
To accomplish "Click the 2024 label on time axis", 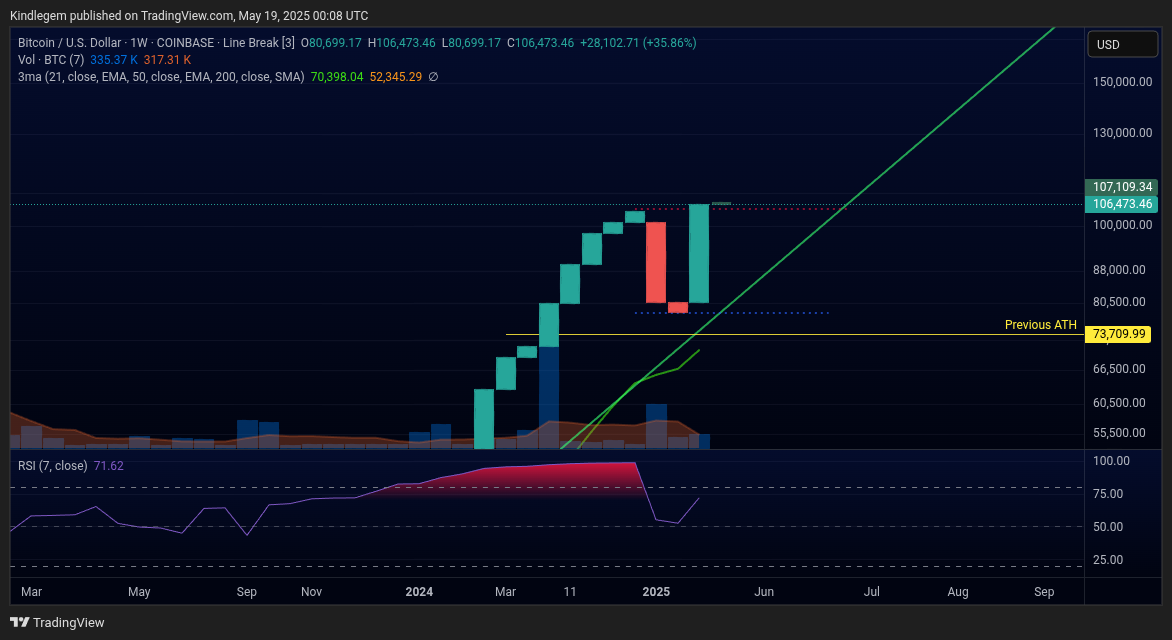I will click(419, 591).
